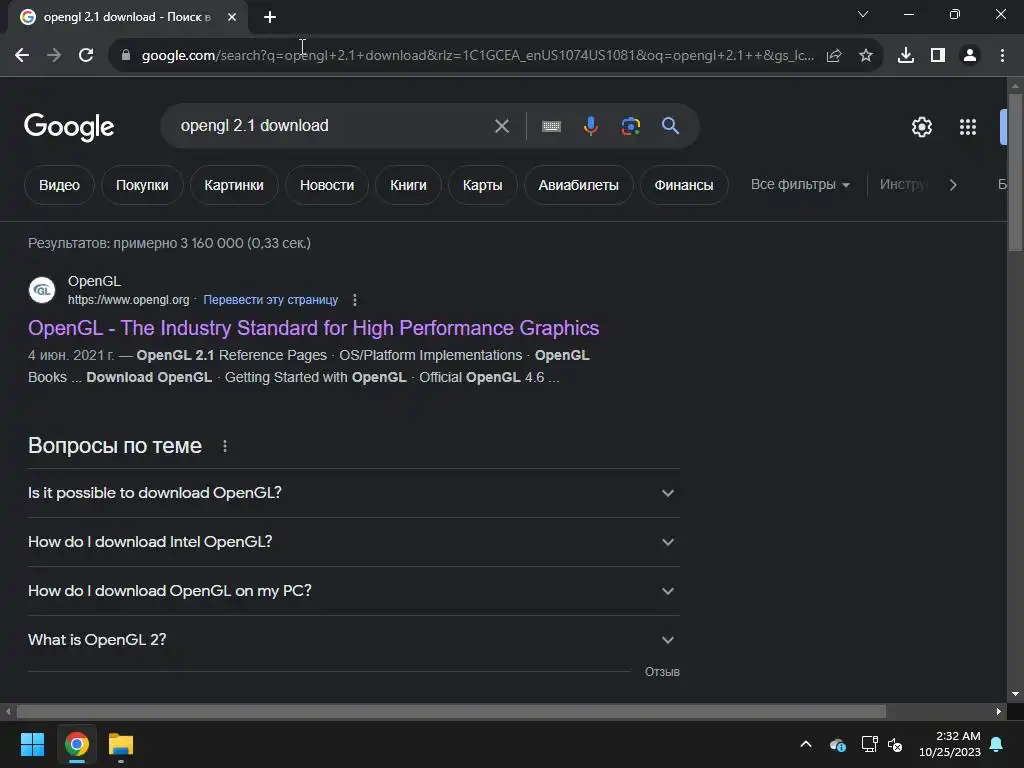The height and width of the screenshot is (768, 1024).
Task: Open the tab search dropdown arrow
Action: coord(863,14)
